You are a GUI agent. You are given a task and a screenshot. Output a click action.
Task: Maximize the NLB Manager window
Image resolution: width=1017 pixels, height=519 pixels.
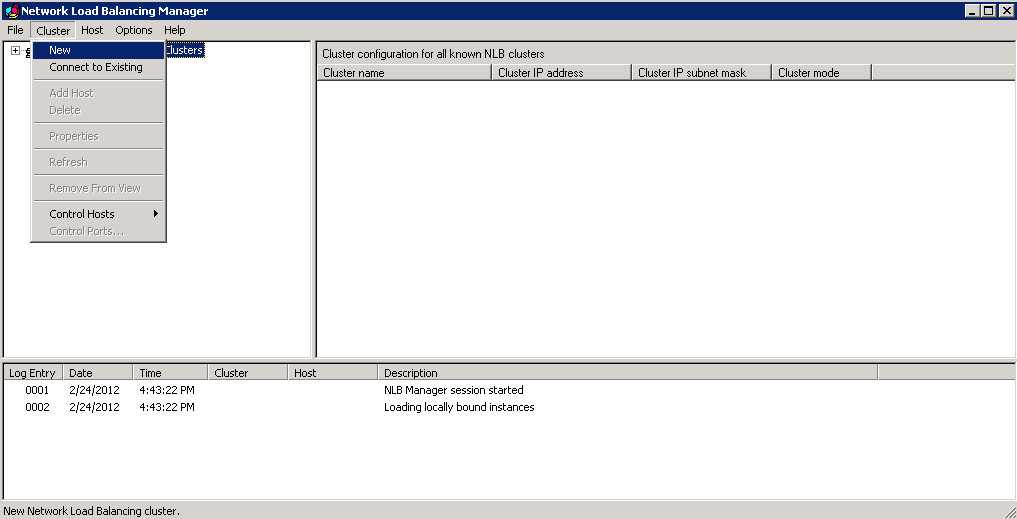click(x=987, y=11)
